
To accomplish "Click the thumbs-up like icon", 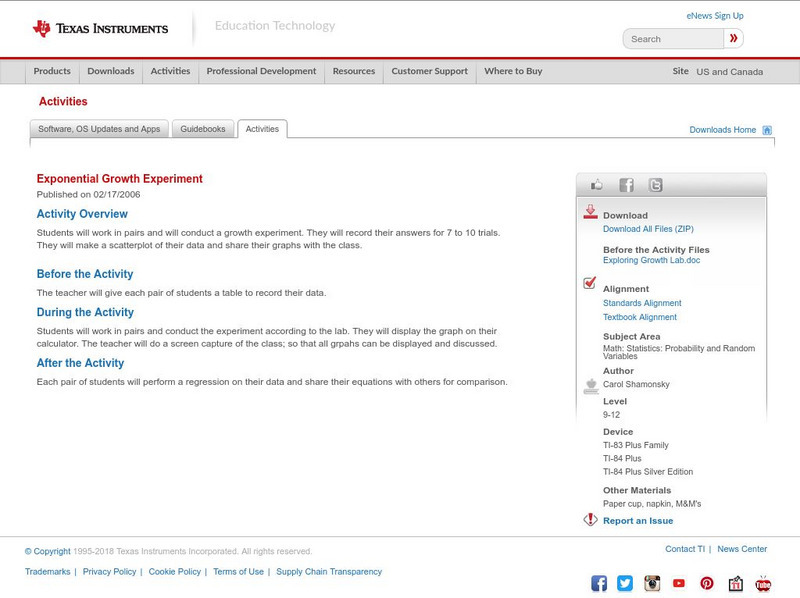I will tap(596, 185).
